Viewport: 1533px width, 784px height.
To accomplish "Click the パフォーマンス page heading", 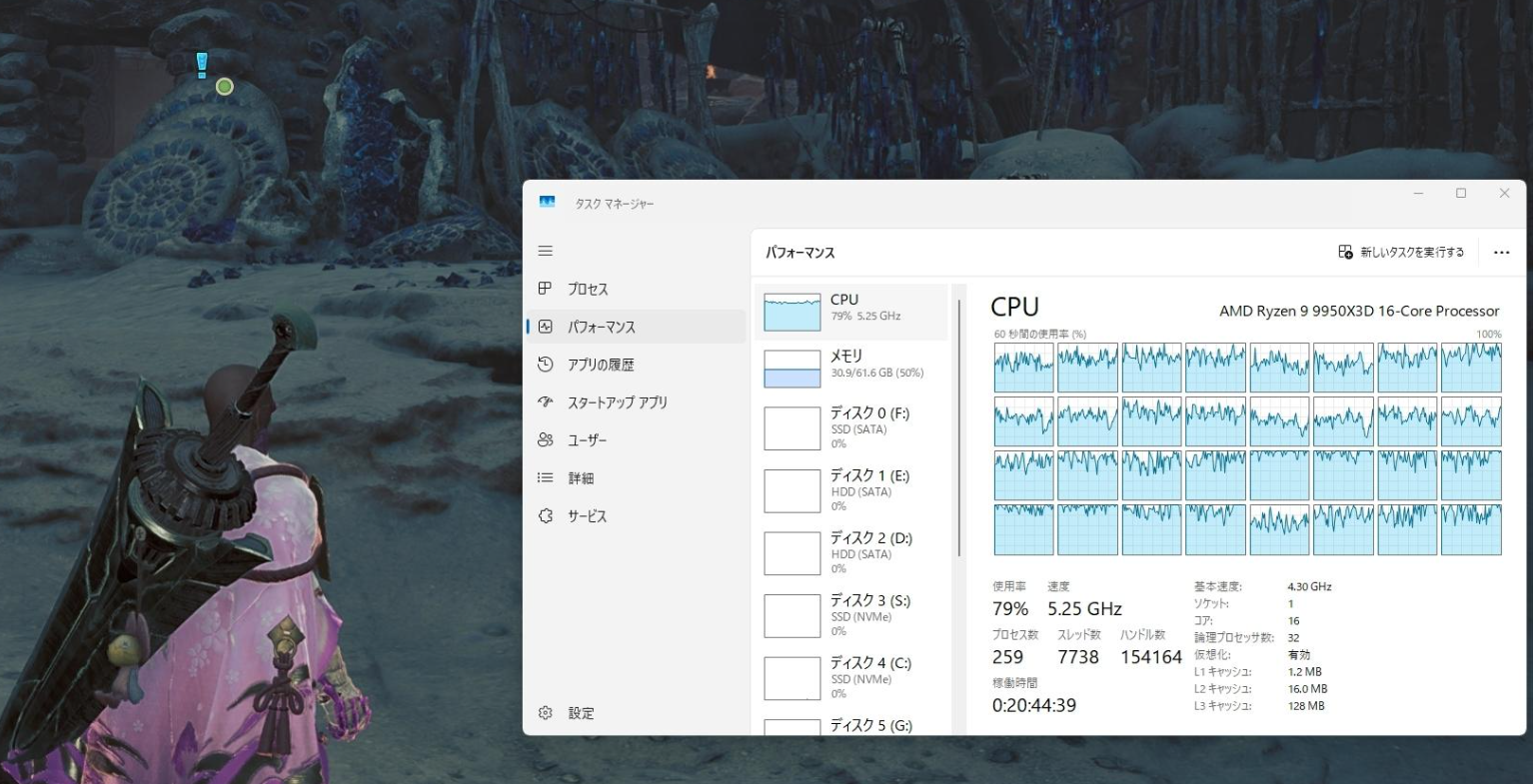I will (x=799, y=253).
